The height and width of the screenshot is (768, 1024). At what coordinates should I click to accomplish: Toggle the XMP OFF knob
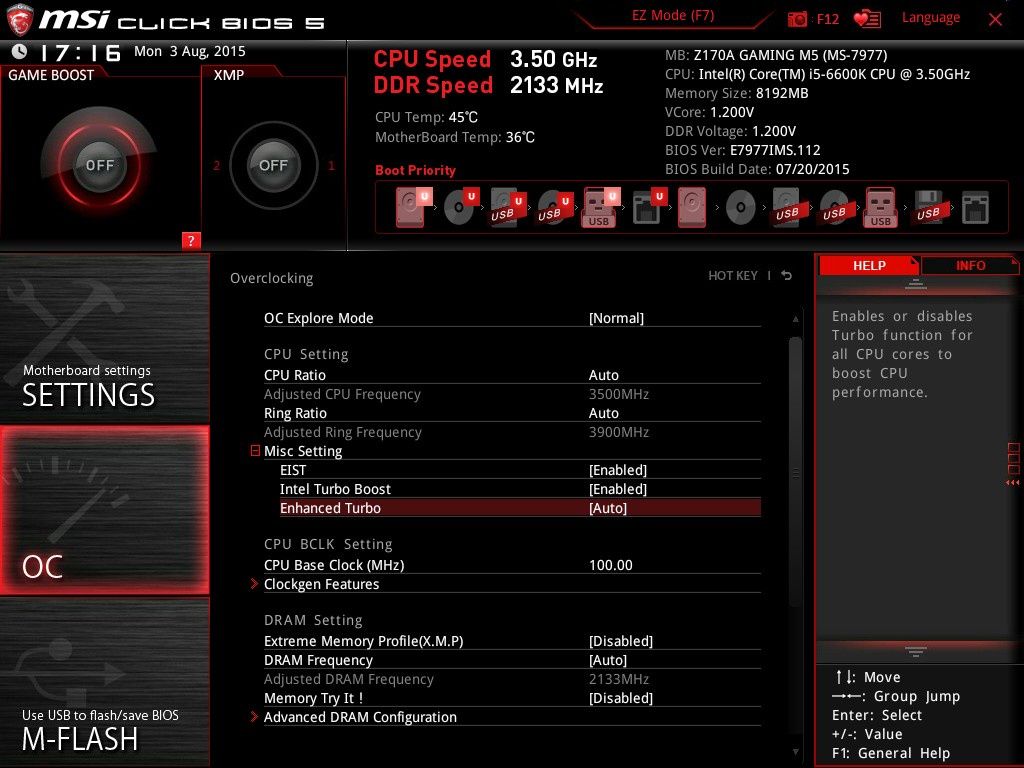tap(273, 165)
